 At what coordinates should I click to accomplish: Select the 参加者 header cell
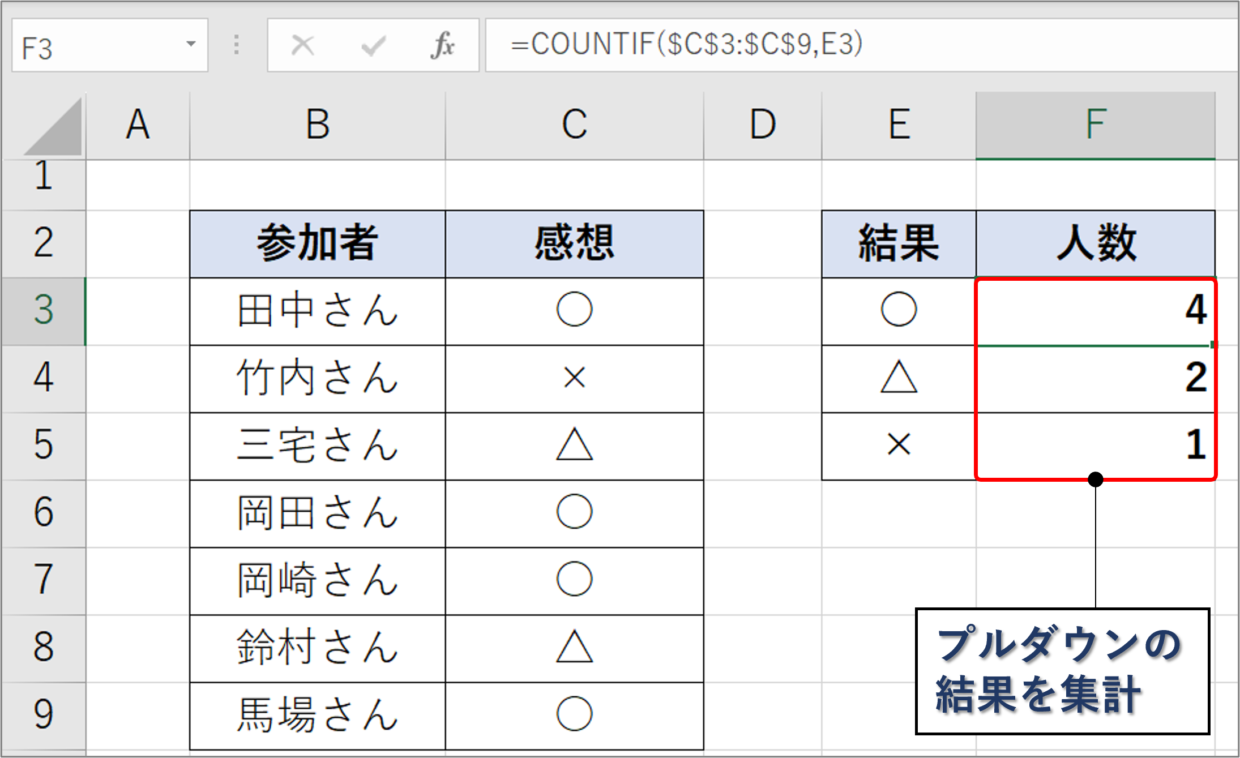[x=317, y=244]
